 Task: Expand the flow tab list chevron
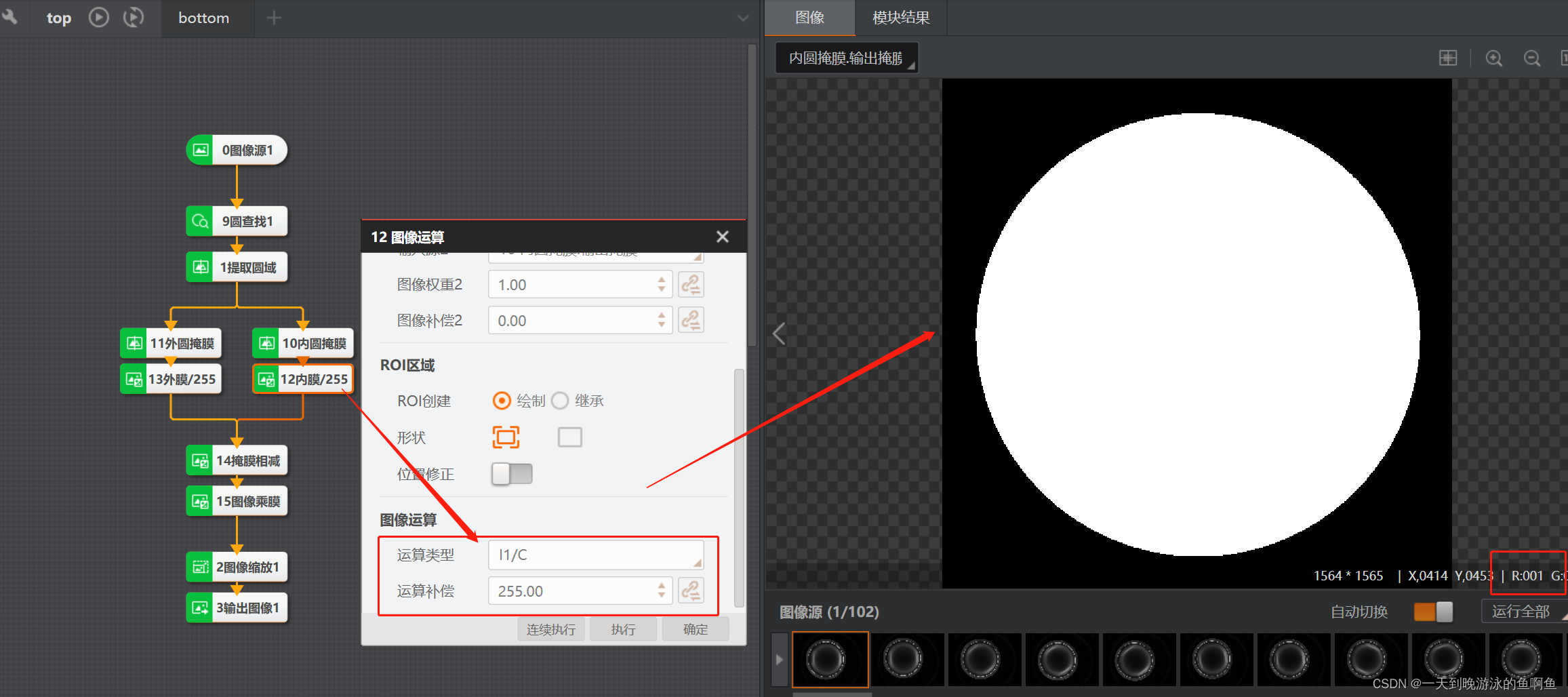click(x=743, y=18)
